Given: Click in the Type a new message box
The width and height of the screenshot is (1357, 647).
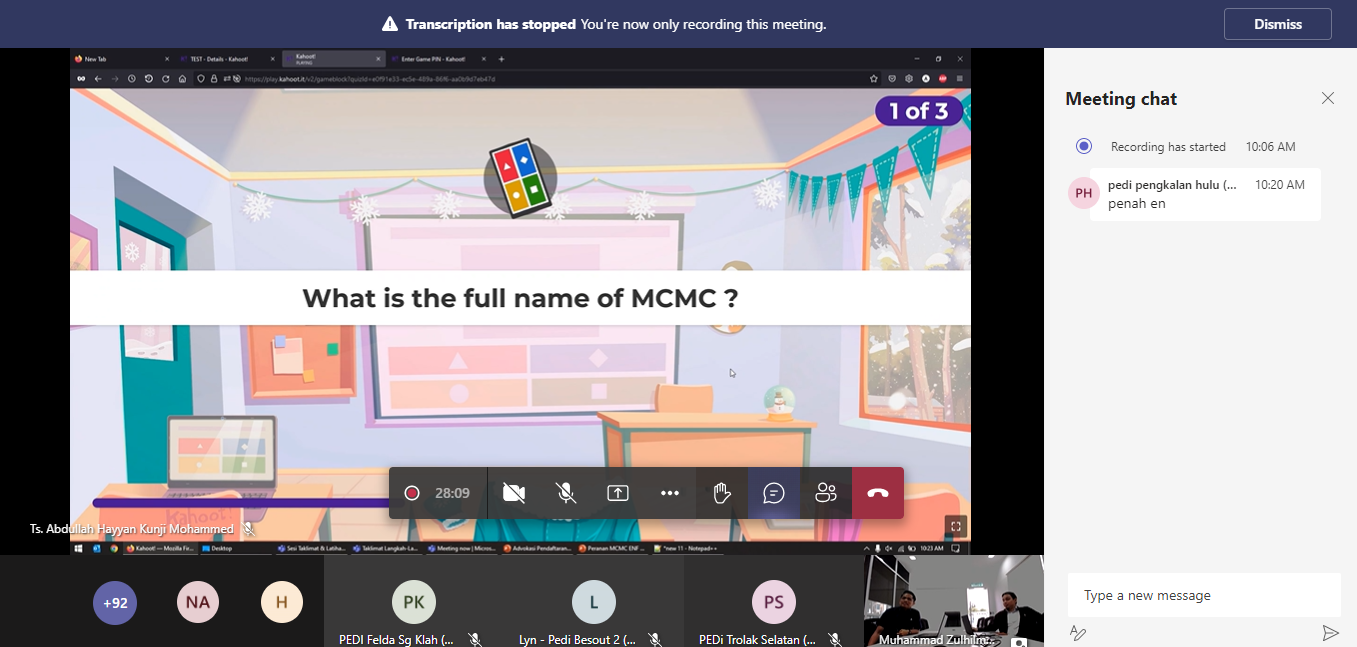Looking at the screenshot, I should pos(1204,595).
